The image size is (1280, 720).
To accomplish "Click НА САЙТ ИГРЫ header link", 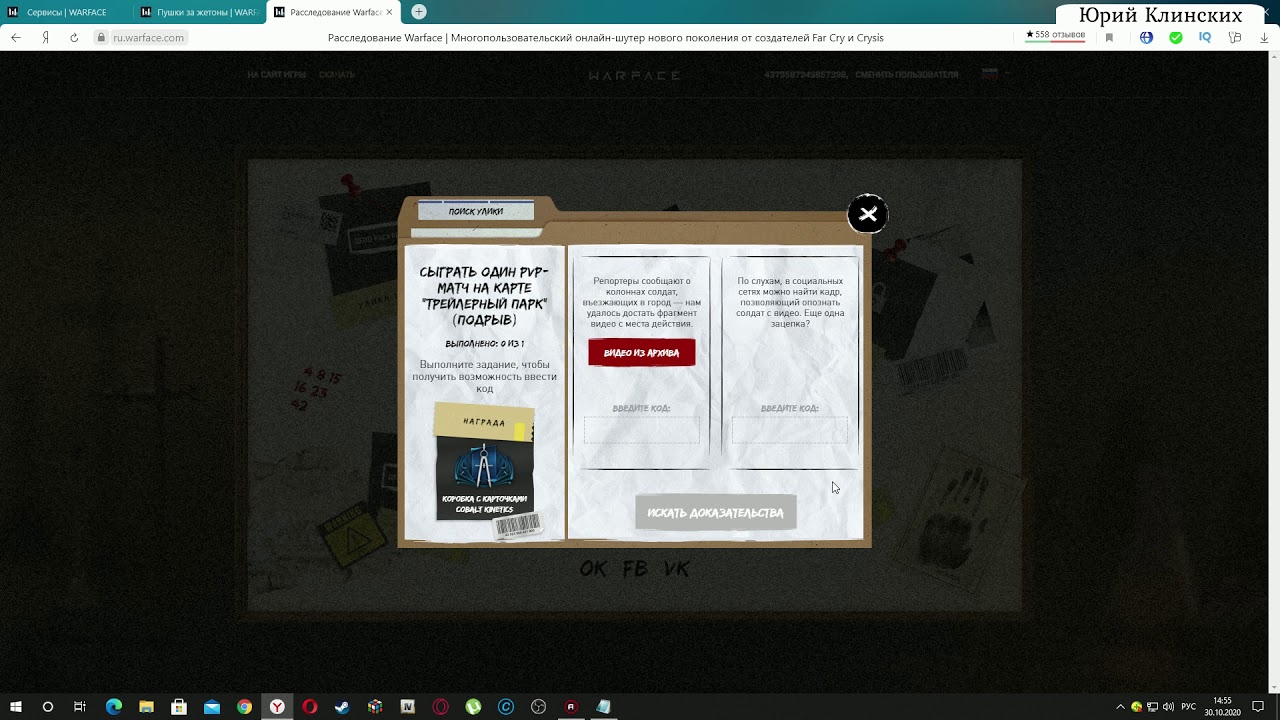I will (x=277, y=75).
